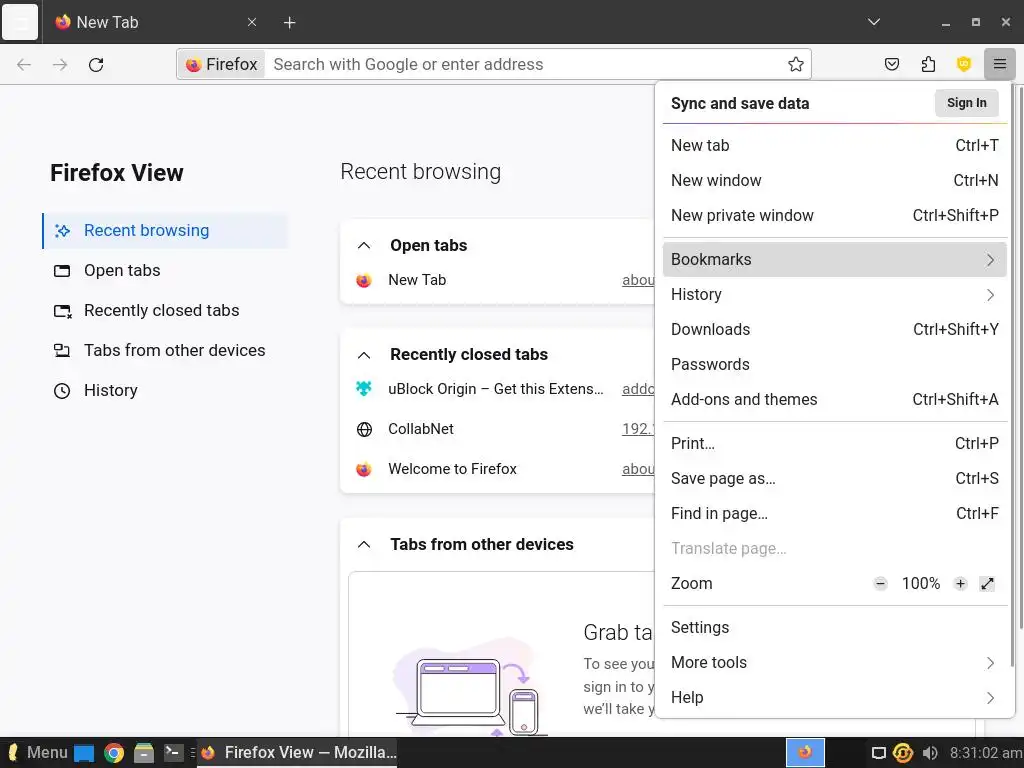The width and height of the screenshot is (1024, 768).
Task: Choose Save page as… item
Action: coord(835,479)
